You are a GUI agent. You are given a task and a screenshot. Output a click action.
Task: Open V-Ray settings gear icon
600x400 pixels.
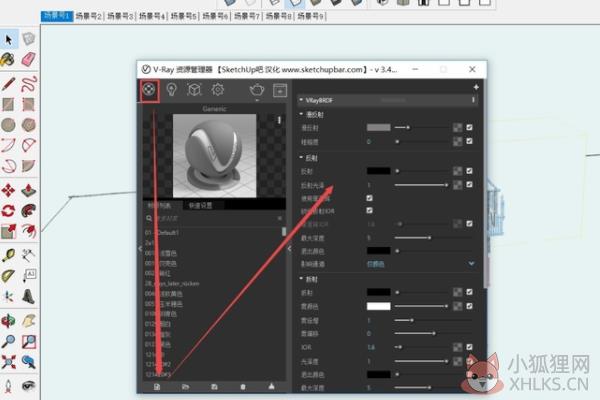(x=218, y=90)
